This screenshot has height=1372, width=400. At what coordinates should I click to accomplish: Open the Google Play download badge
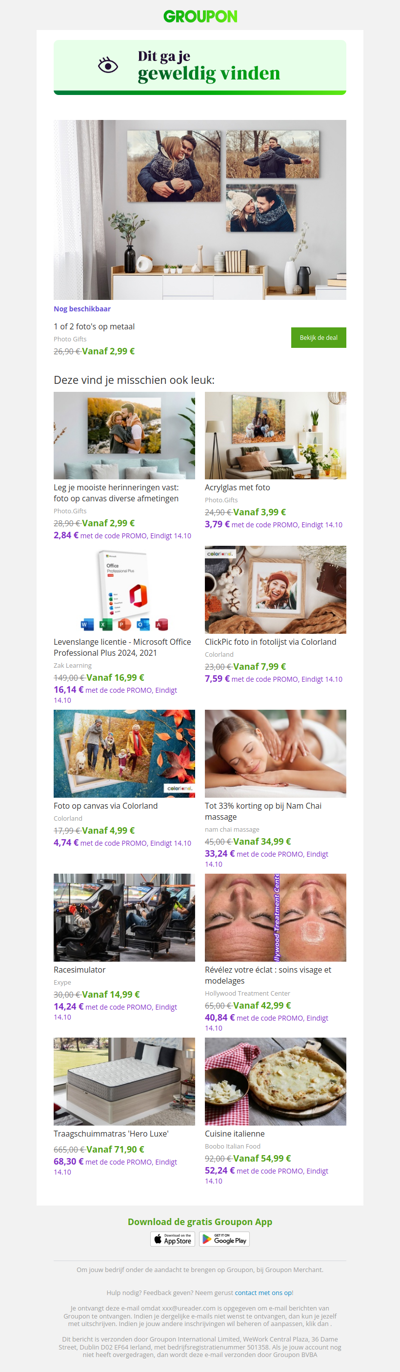(224, 1239)
